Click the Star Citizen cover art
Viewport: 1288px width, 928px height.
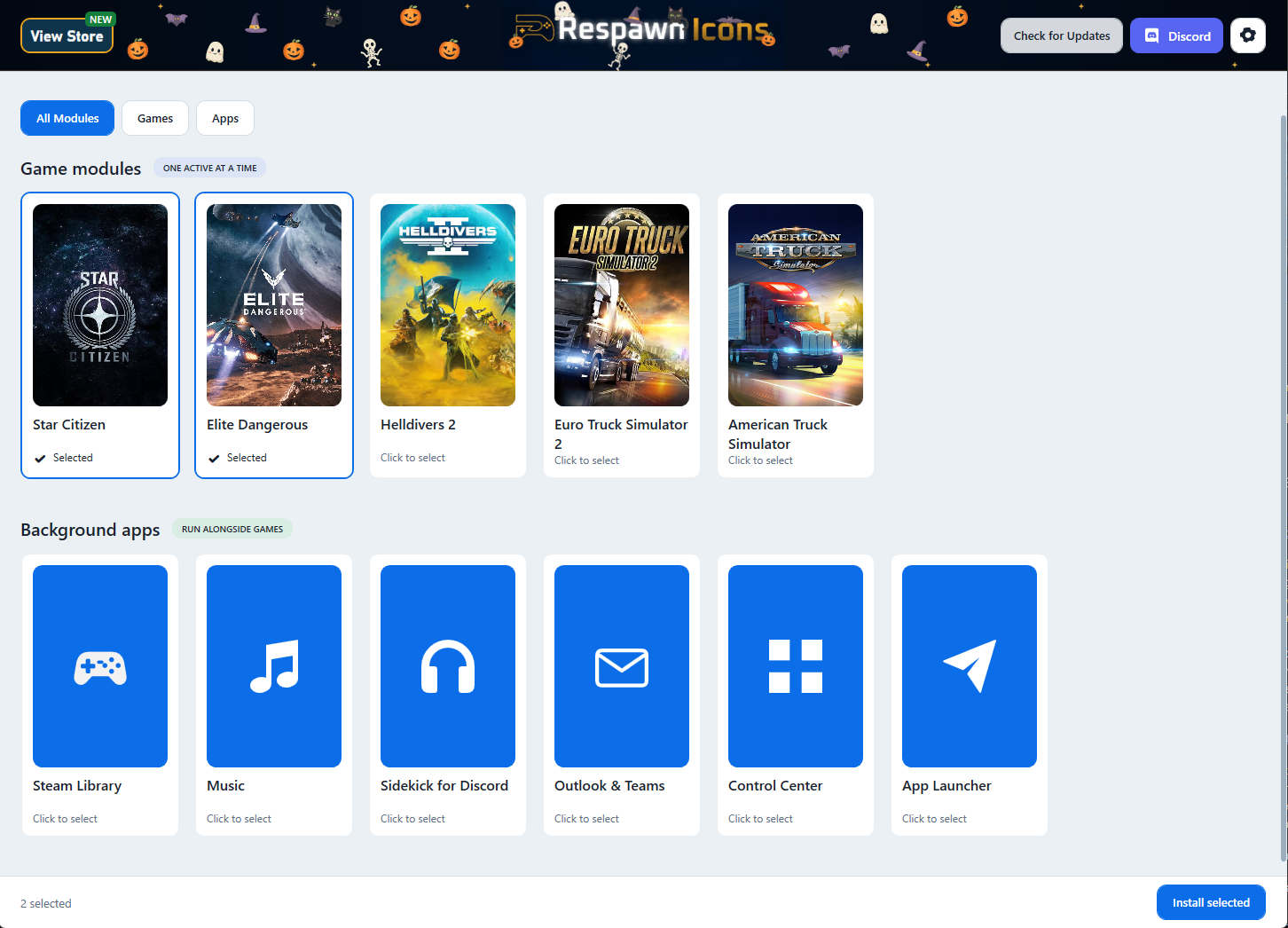100,305
